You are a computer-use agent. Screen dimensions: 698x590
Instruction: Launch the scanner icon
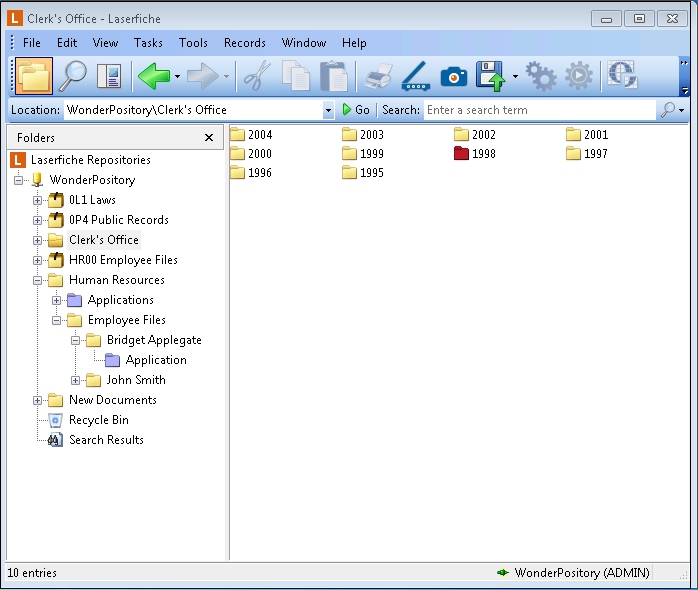point(416,76)
